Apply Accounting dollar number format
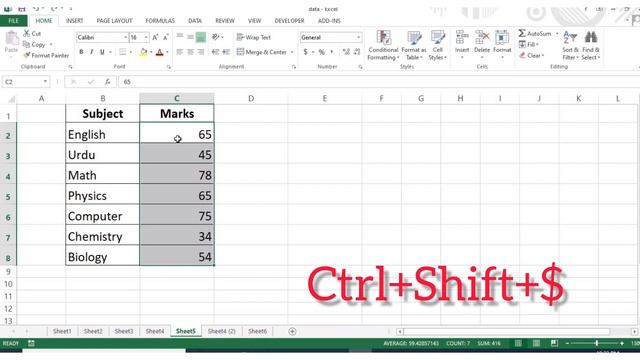The image size is (640, 360). tap(305, 52)
